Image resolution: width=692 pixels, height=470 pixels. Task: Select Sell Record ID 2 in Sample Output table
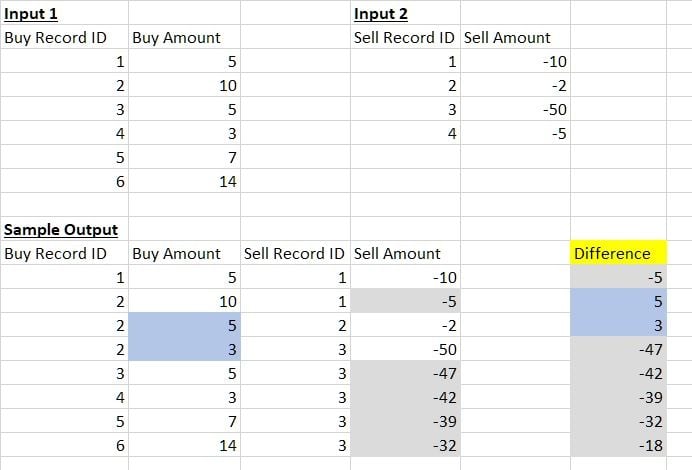295,325
